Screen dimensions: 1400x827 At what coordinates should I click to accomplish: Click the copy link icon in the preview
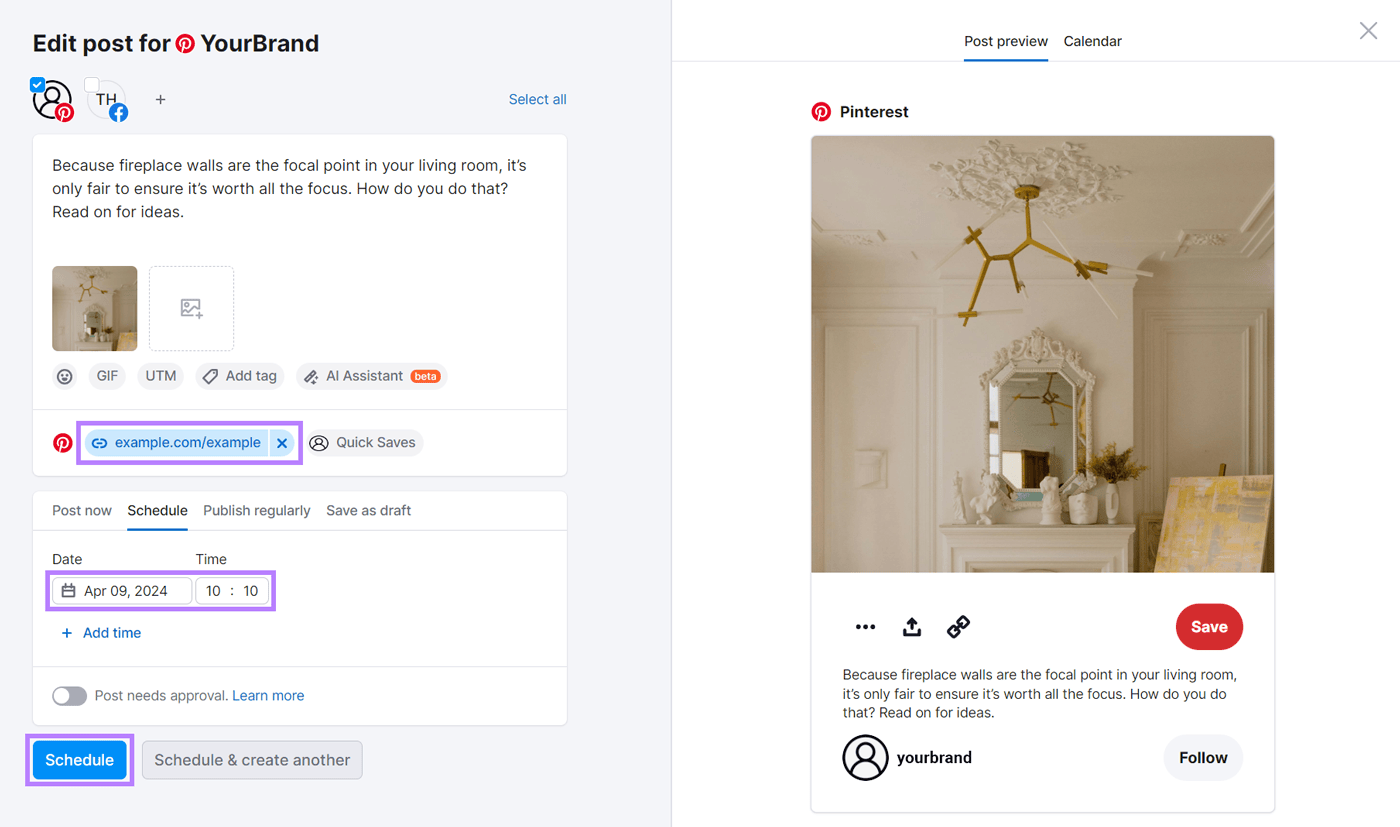pyautogui.click(x=957, y=626)
